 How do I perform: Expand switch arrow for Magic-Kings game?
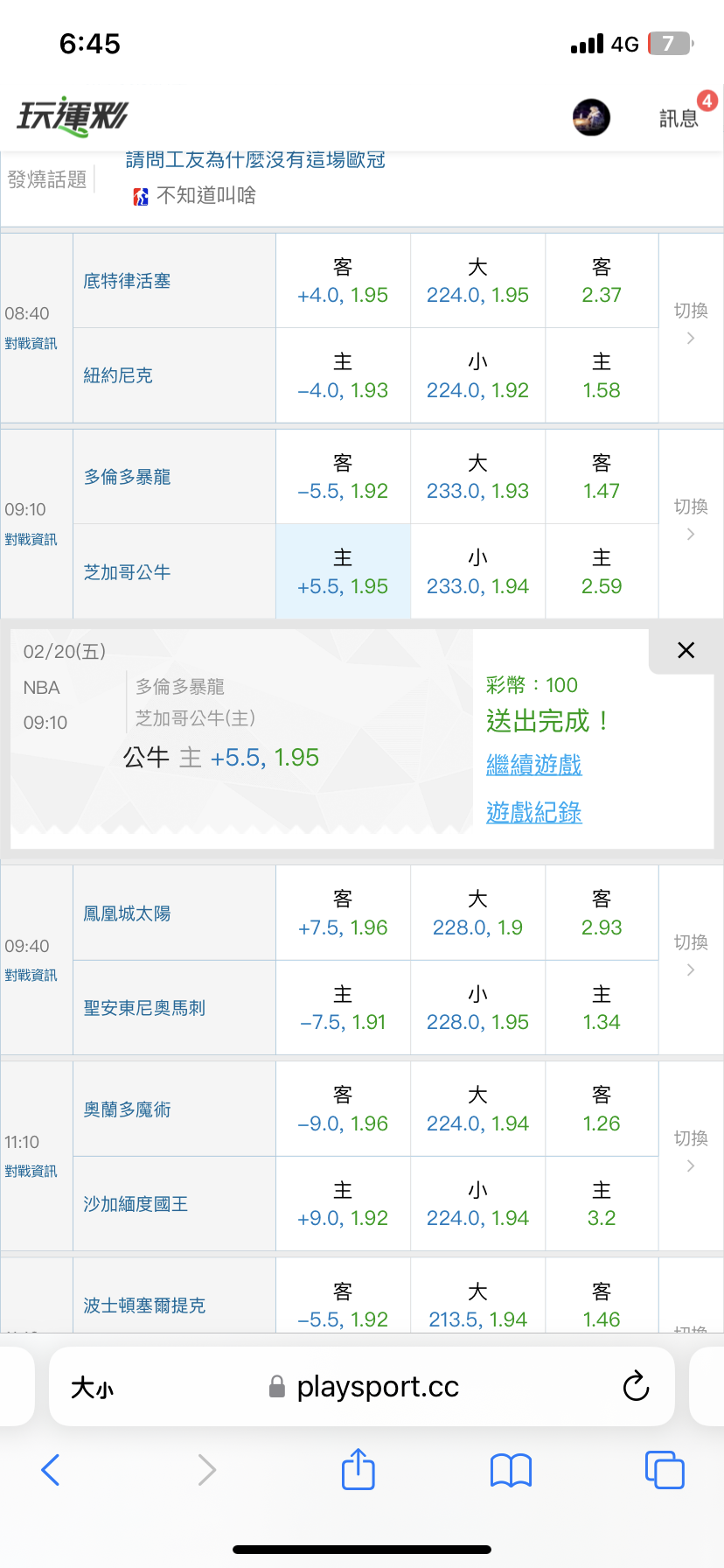point(691,1151)
